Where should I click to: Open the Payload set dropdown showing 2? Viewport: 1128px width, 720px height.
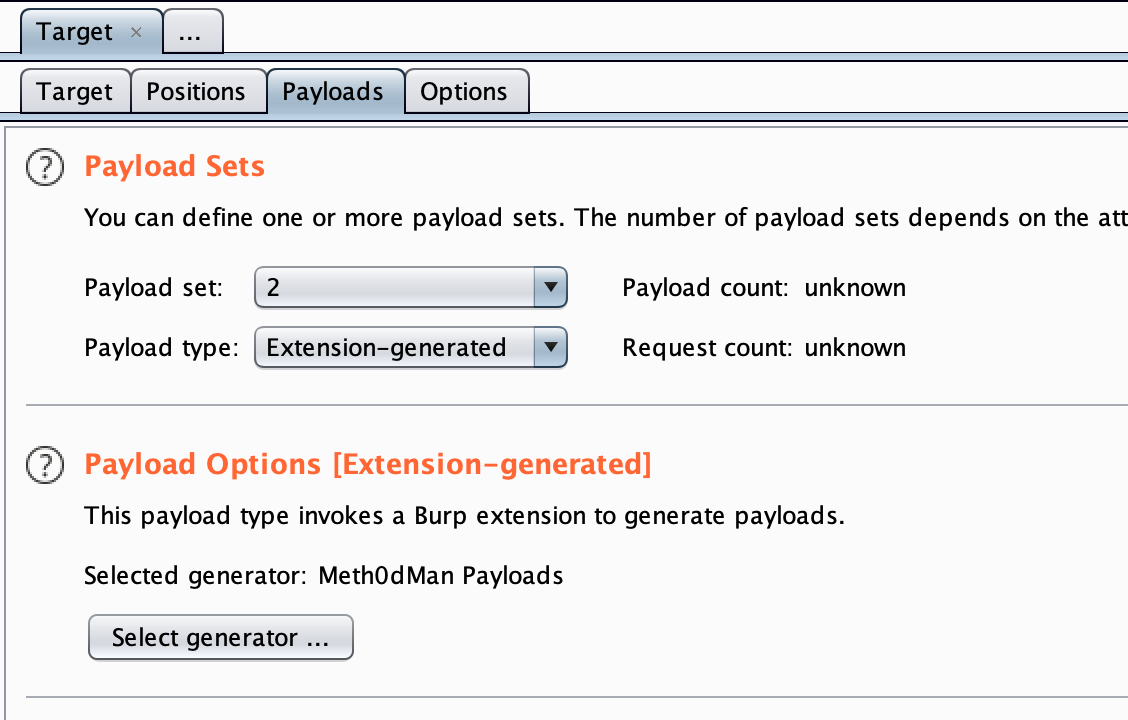410,287
